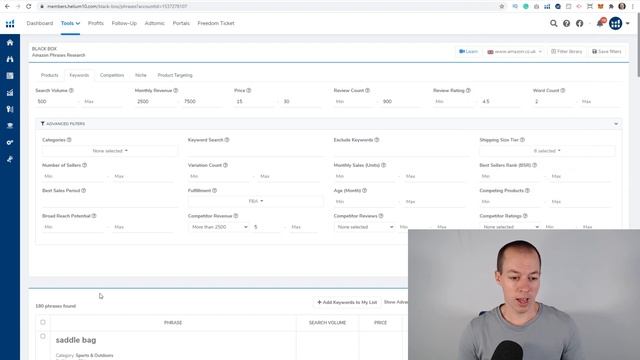The height and width of the screenshot is (360, 640).
Task: Open the Freedom Ticket menu item
Action: click(216, 23)
